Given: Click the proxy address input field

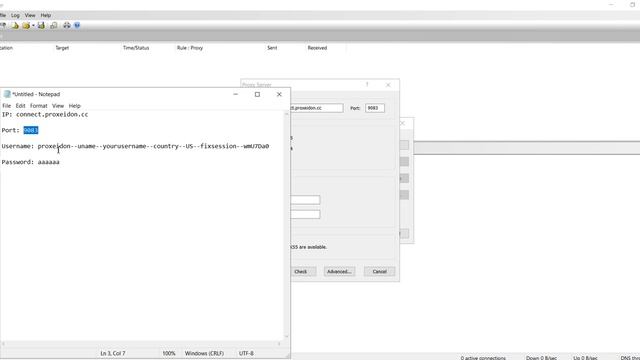Looking at the screenshot, I should tap(317, 108).
